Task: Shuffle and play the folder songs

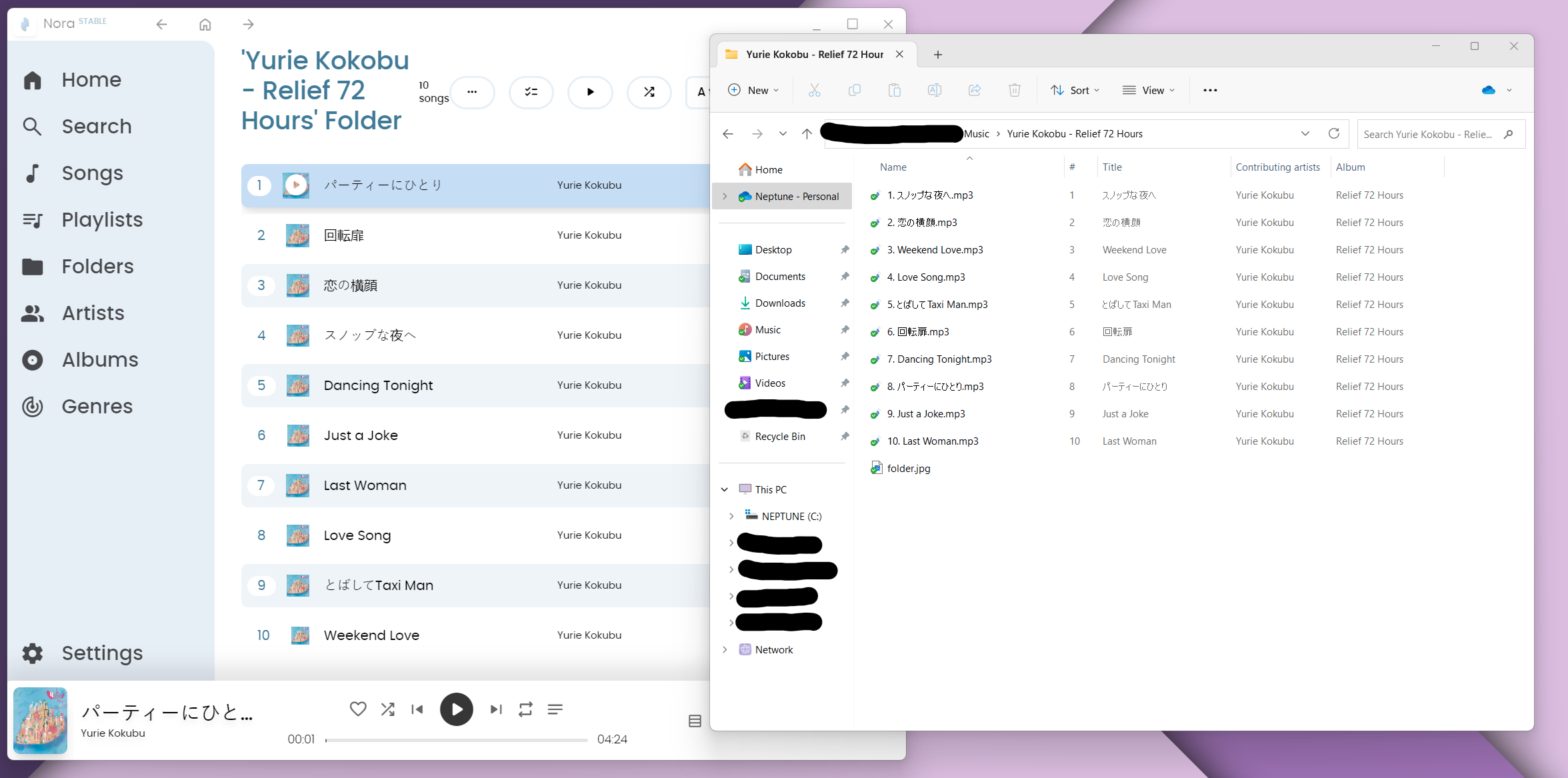Action: [649, 92]
